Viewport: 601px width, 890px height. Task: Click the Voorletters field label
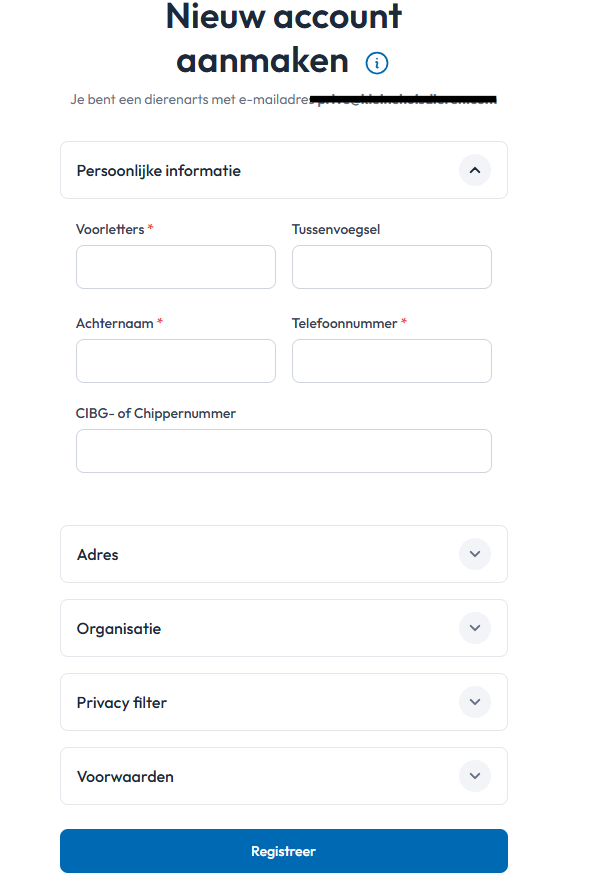[110, 229]
